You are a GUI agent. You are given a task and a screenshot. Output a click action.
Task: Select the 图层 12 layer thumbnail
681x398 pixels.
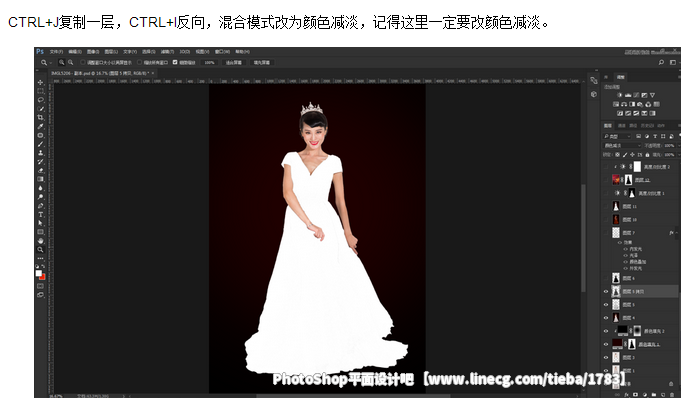point(616,180)
